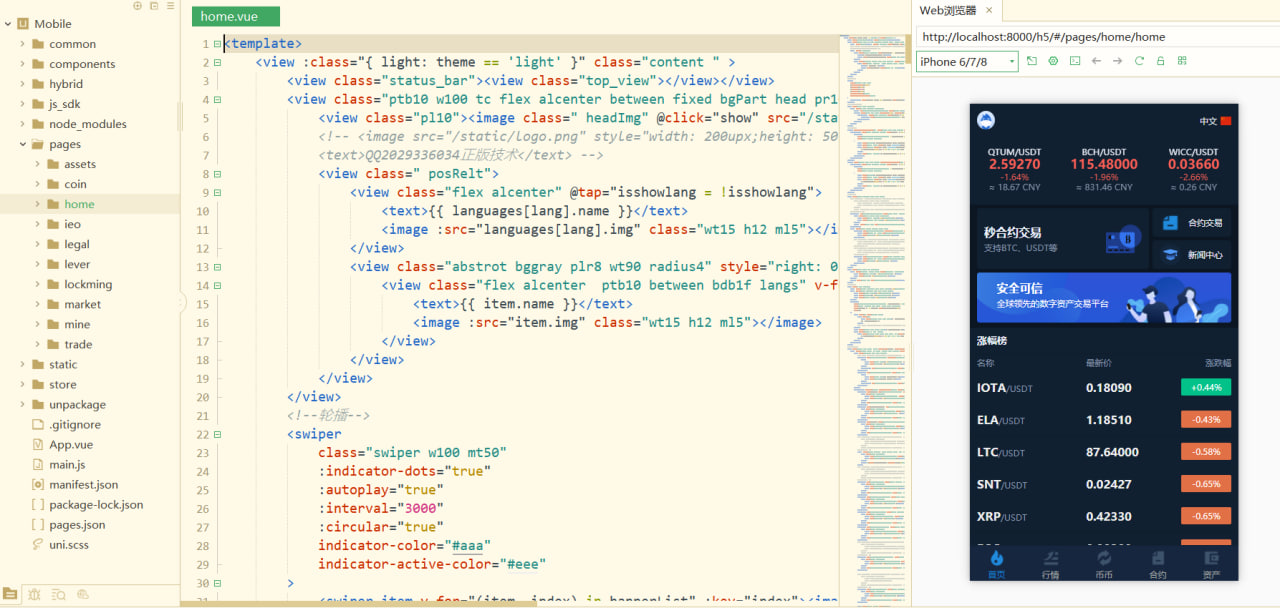Click the URL address input field
The height and width of the screenshot is (608, 1280).
pos(1095,37)
